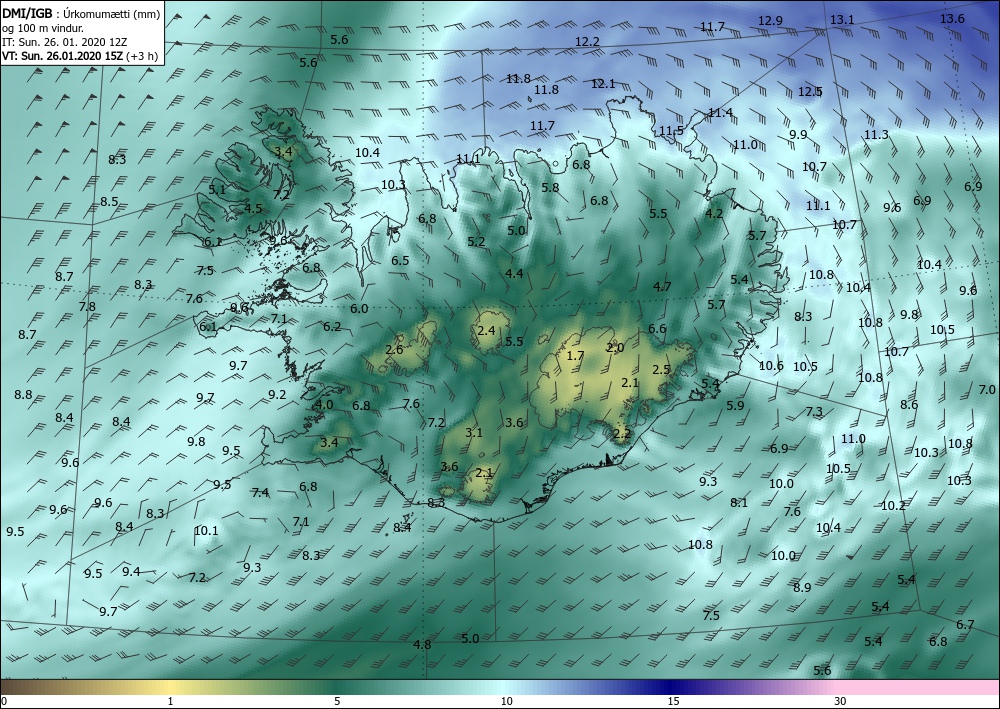This screenshot has width=1000, height=709.
Task: Click the 6.0 value label
Action: pos(359,309)
